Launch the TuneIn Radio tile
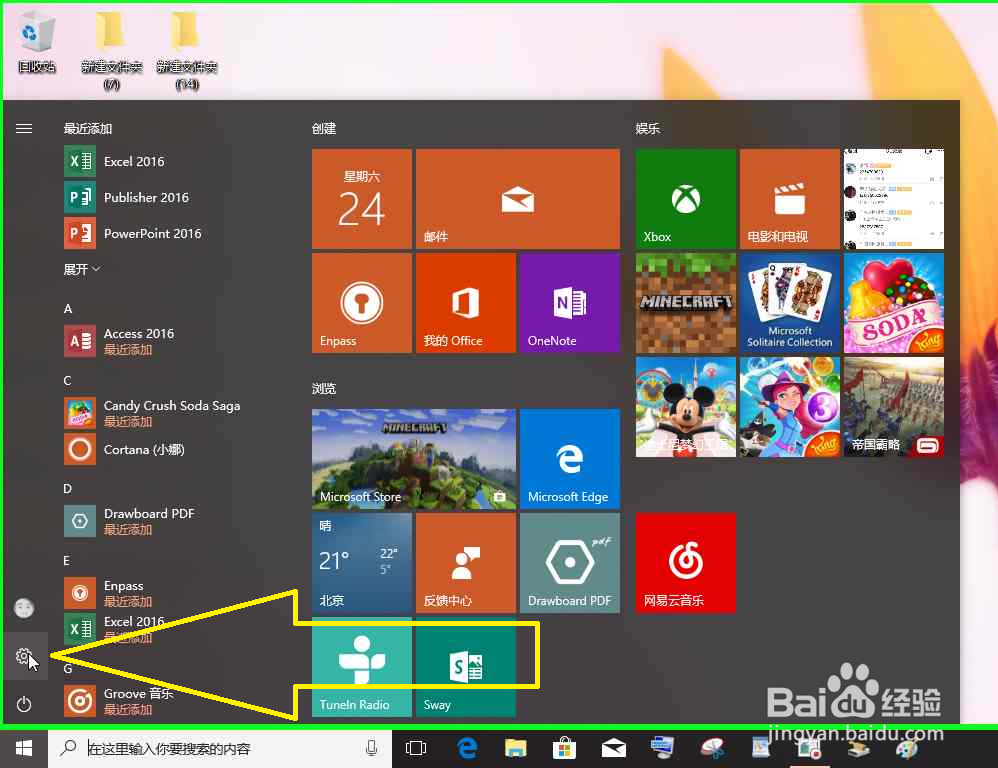Viewport: 998px width, 768px height. tap(362, 667)
